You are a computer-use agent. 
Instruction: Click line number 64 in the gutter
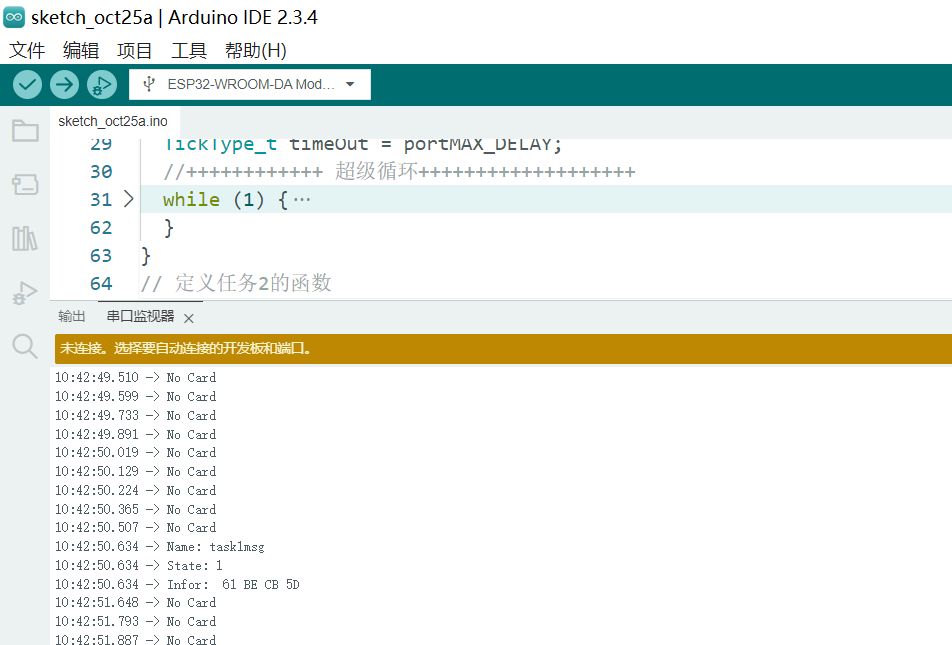[101, 284]
